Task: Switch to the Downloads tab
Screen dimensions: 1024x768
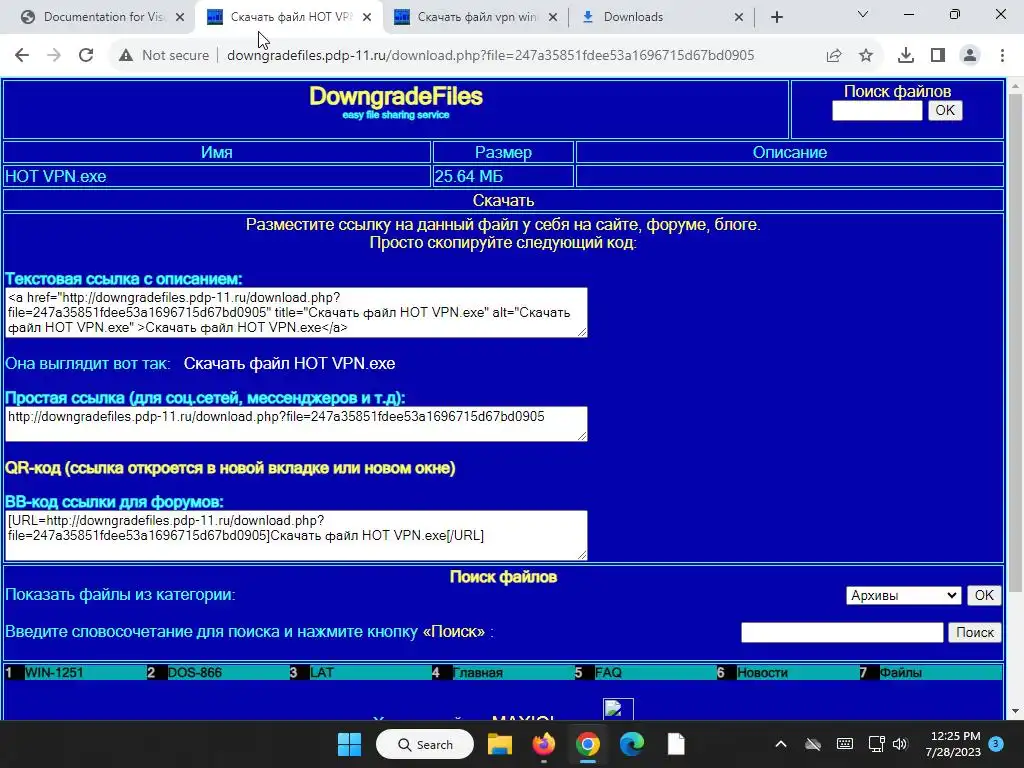Action: click(x=662, y=17)
